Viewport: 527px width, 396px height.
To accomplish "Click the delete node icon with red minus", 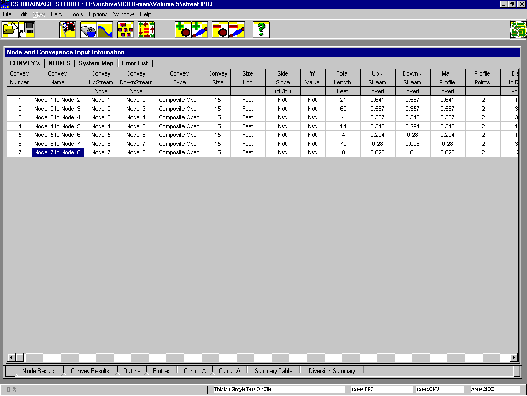I will 220,30.
